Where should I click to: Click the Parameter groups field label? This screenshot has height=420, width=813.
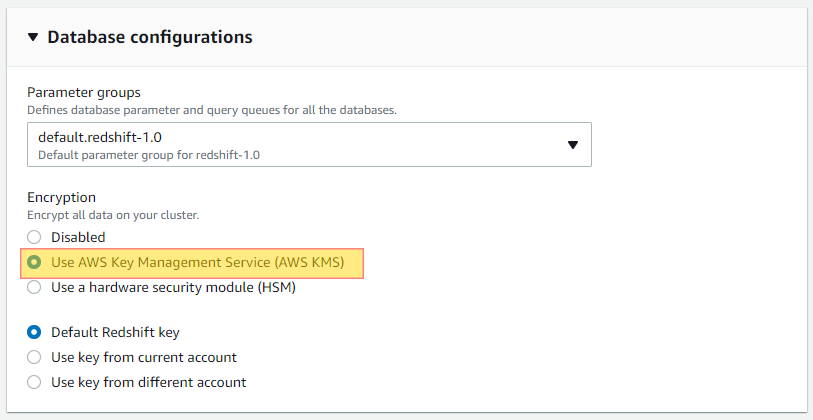(x=84, y=92)
